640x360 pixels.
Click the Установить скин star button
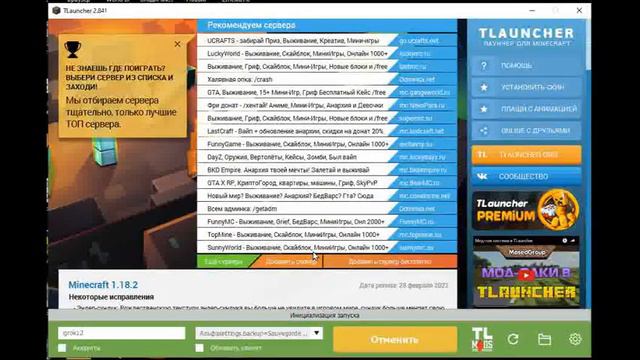[526, 87]
